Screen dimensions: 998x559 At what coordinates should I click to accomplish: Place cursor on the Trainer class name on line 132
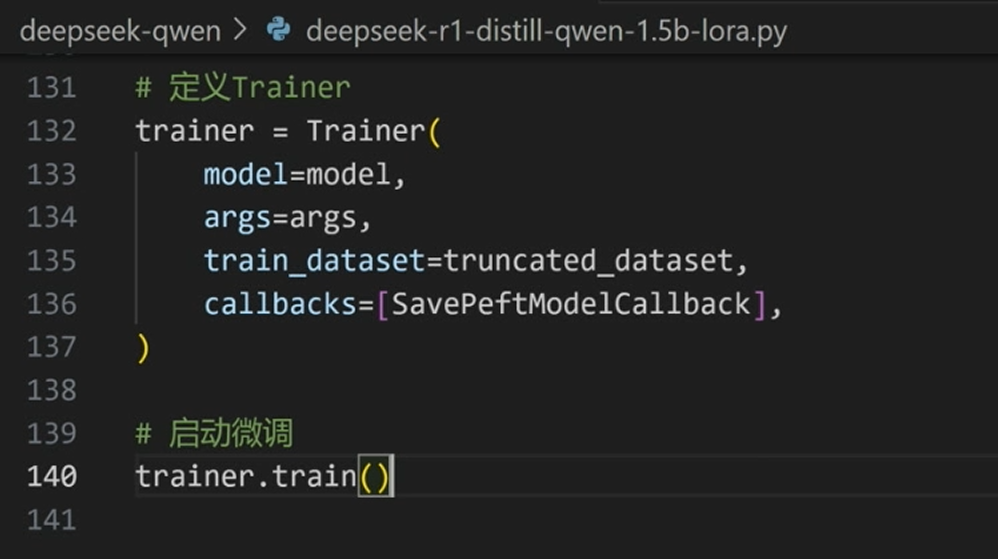click(x=366, y=131)
